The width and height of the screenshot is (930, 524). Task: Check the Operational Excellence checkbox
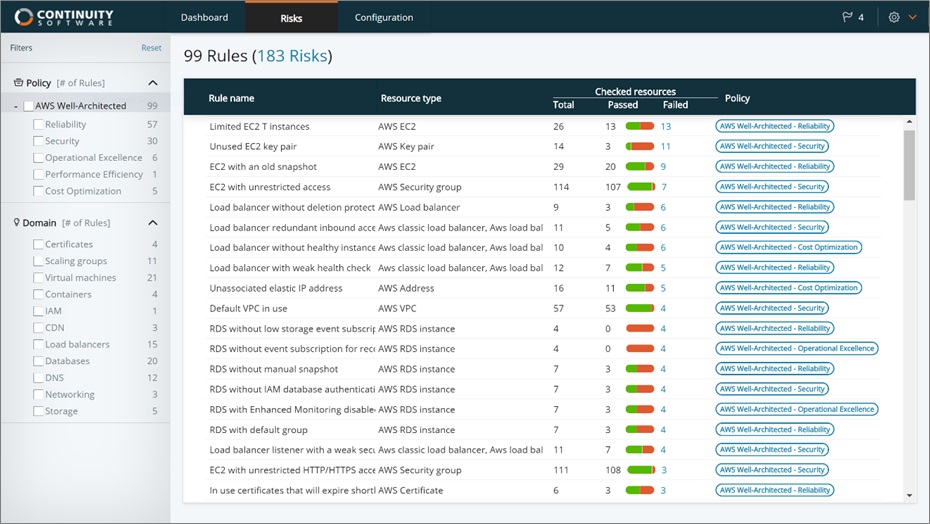[x=38, y=158]
